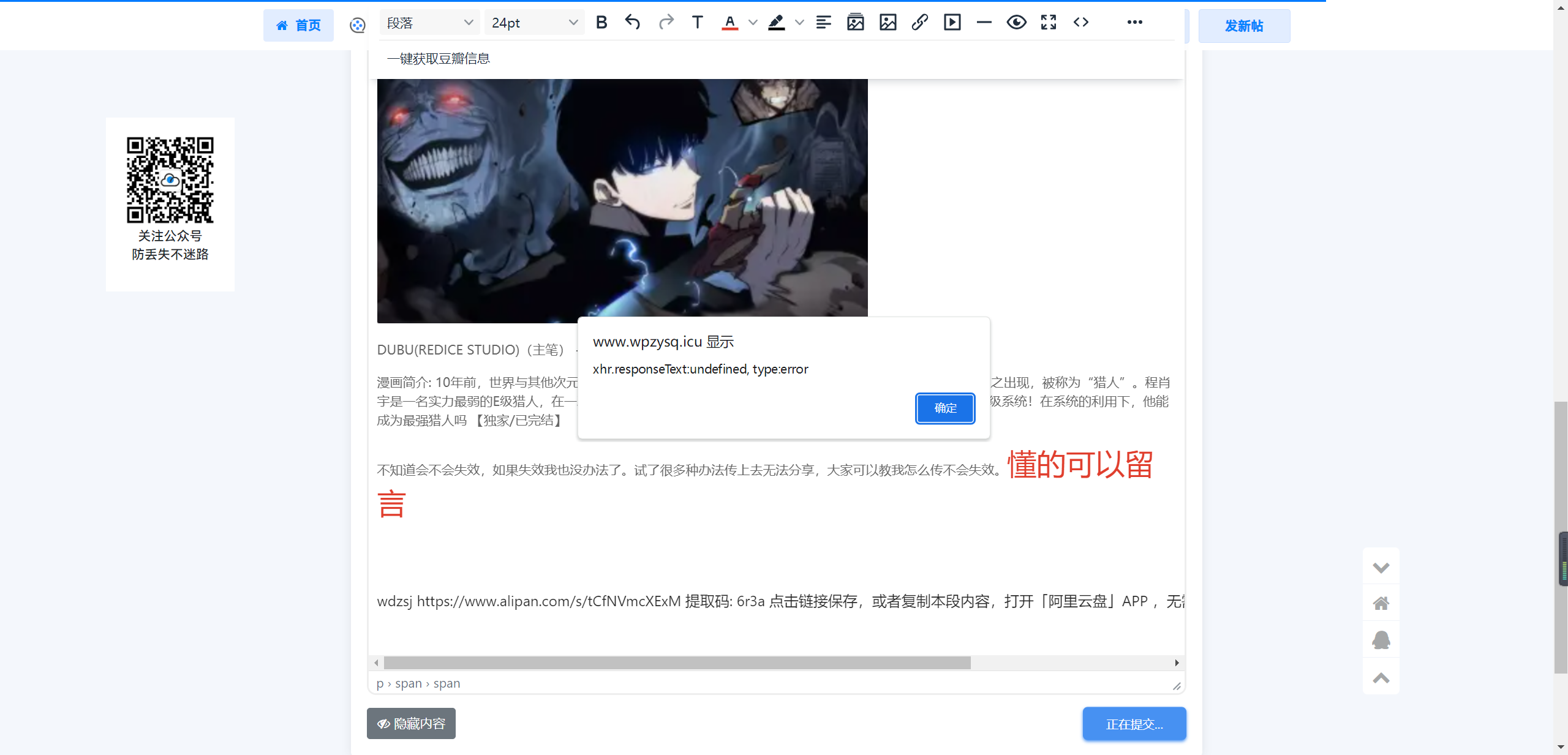1568x755 pixels.
Task: Click 发新帖 new post button
Action: 1244,26
